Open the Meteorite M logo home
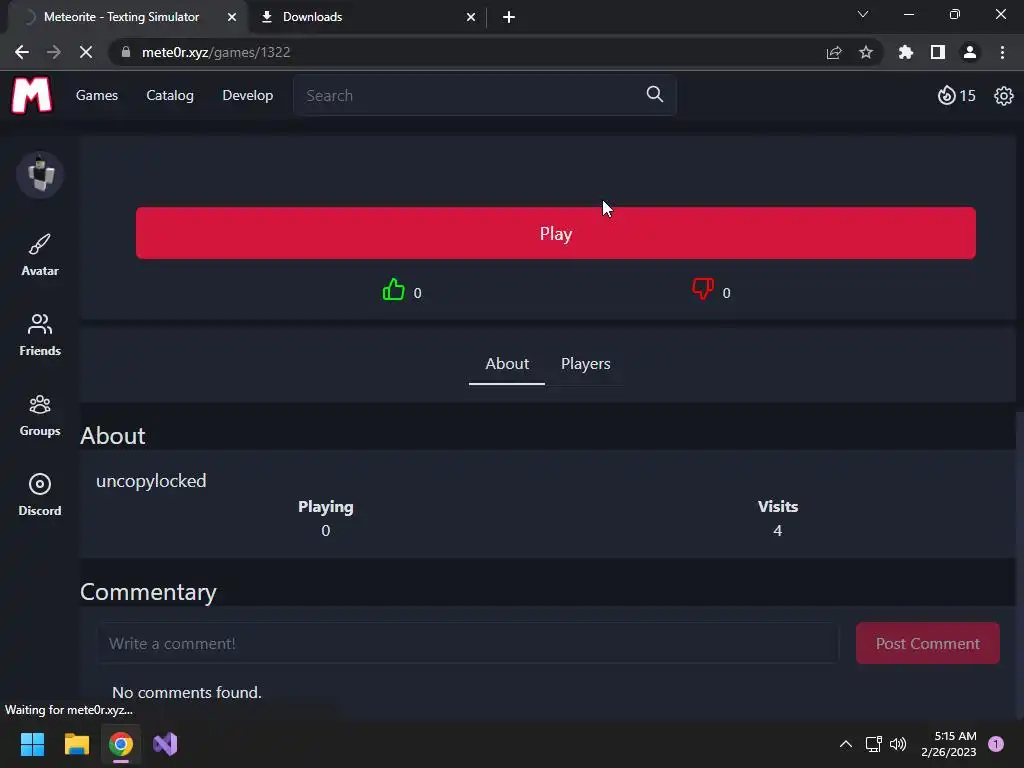Viewport: 1024px width, 768px height. coord(31,95)
